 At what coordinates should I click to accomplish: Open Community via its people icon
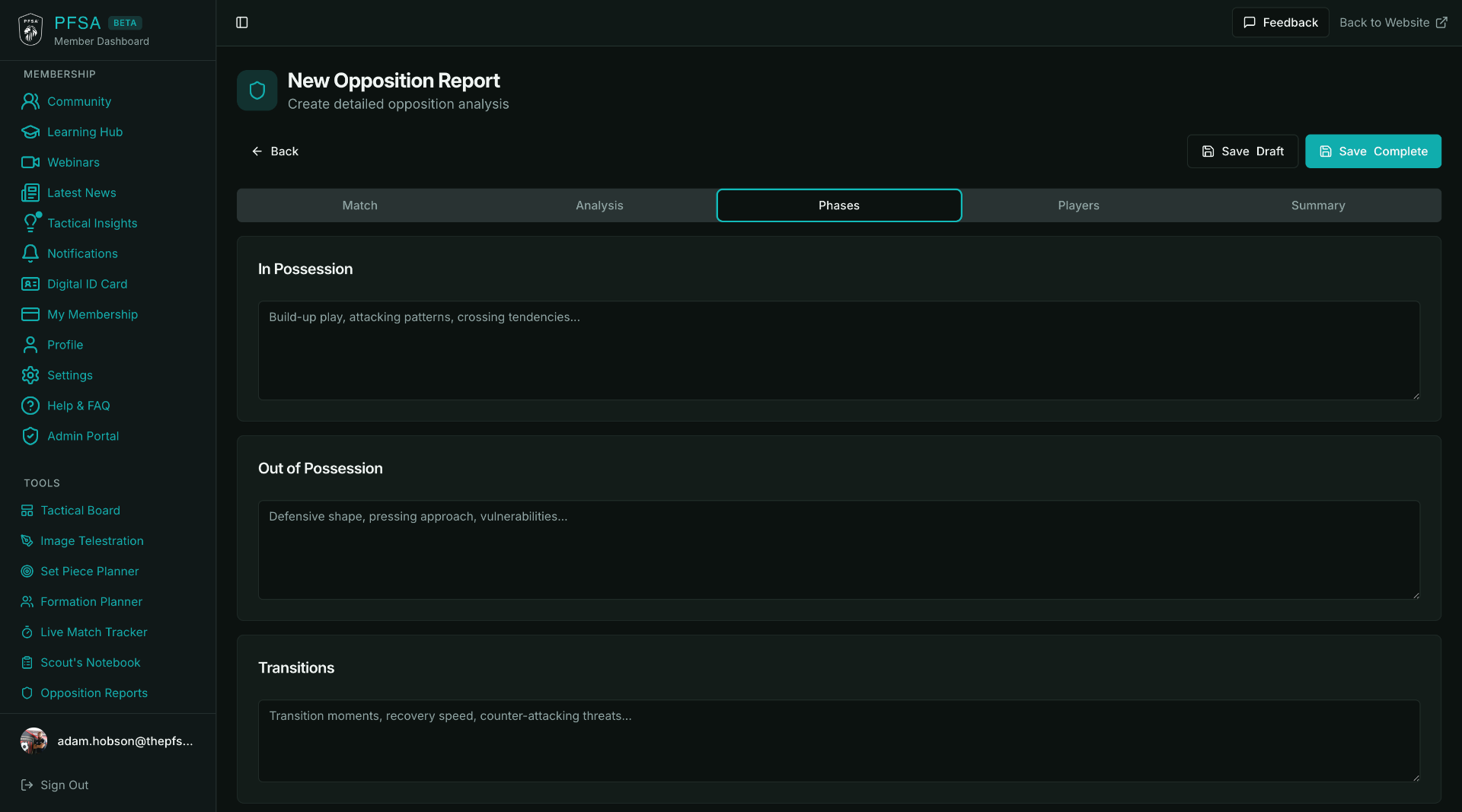pos(30,101)
